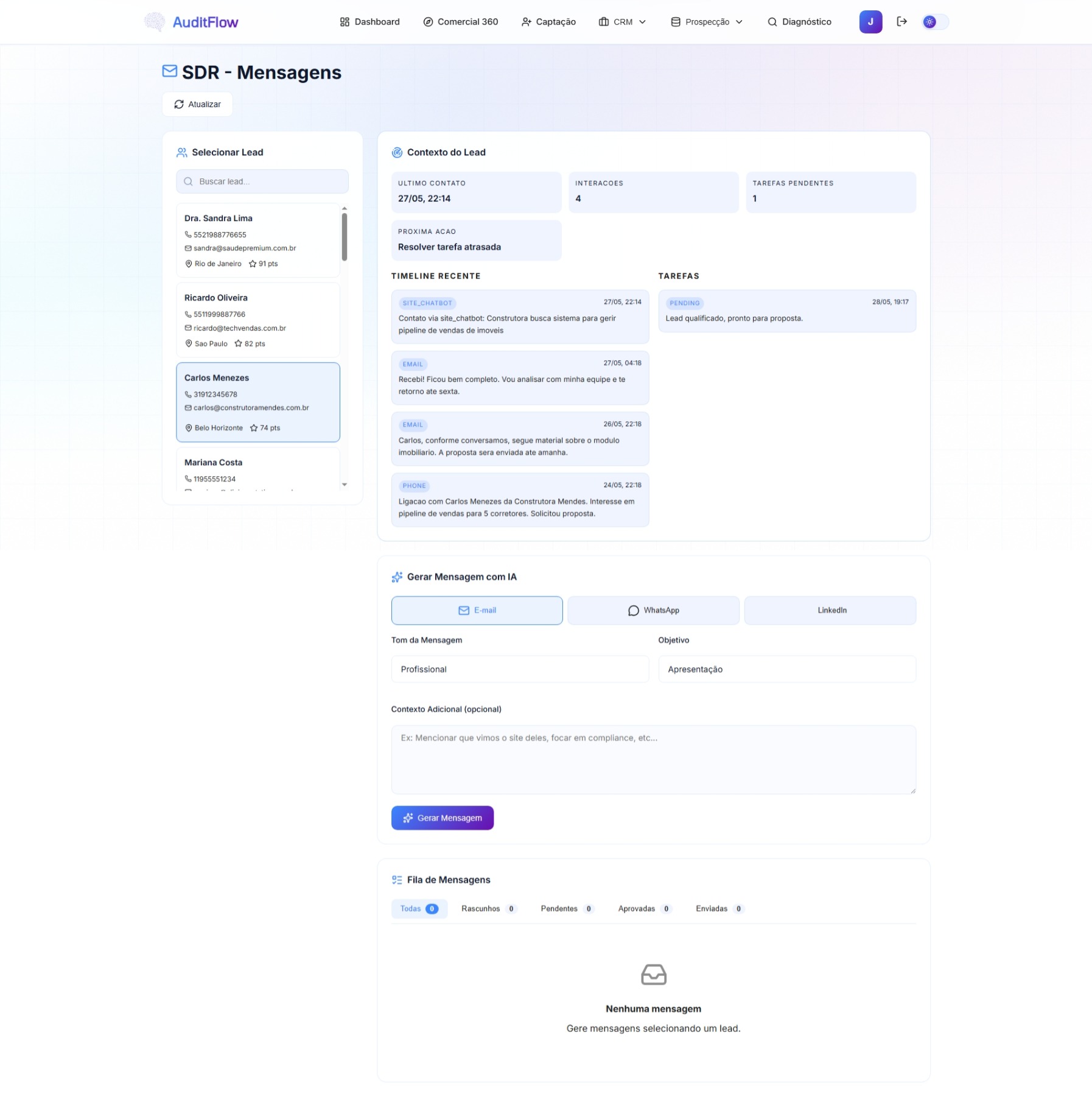
Task: Click the Selecionar Lead people icon
Action: point(182,152)
